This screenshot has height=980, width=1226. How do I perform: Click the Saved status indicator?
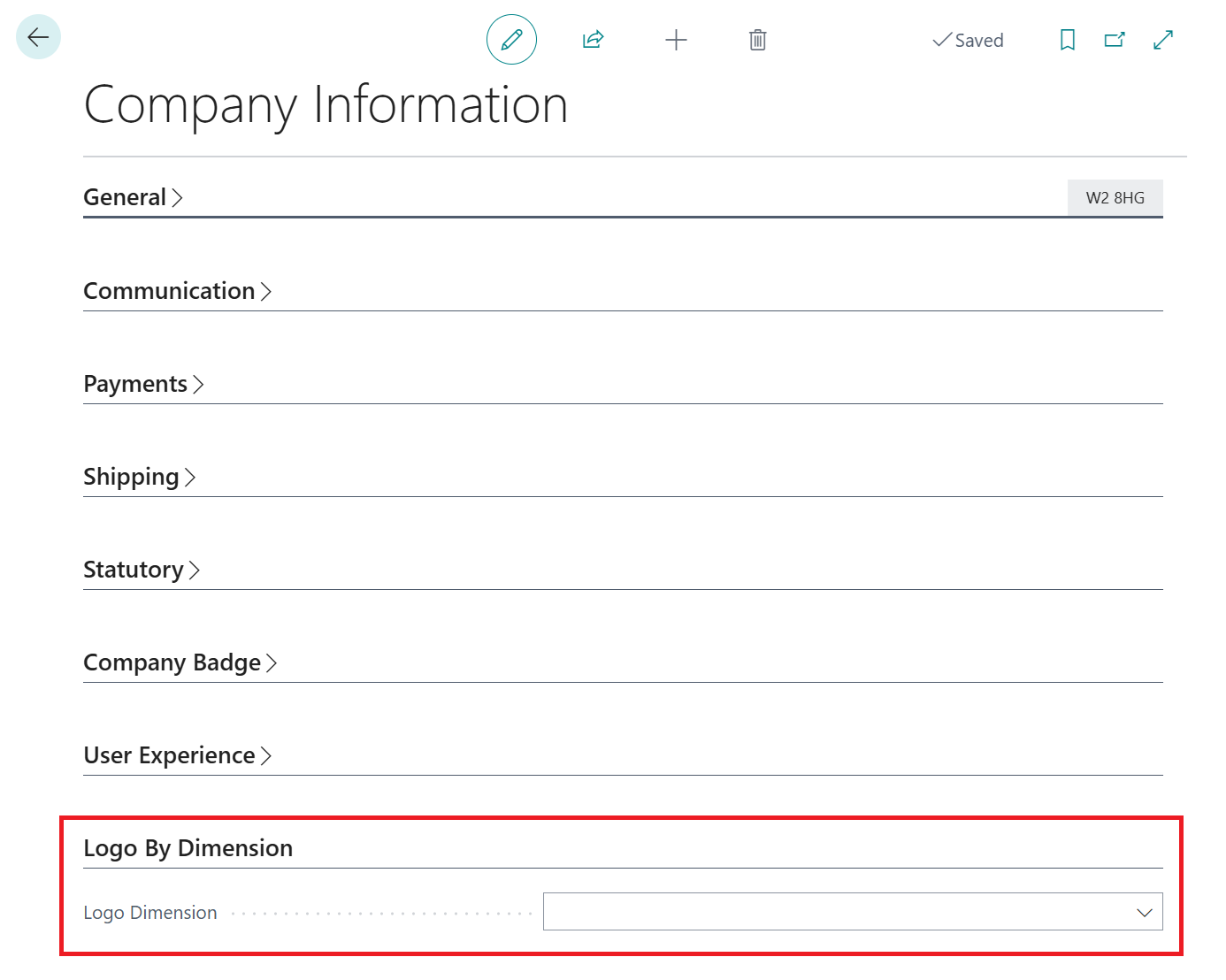coord(968,41)
